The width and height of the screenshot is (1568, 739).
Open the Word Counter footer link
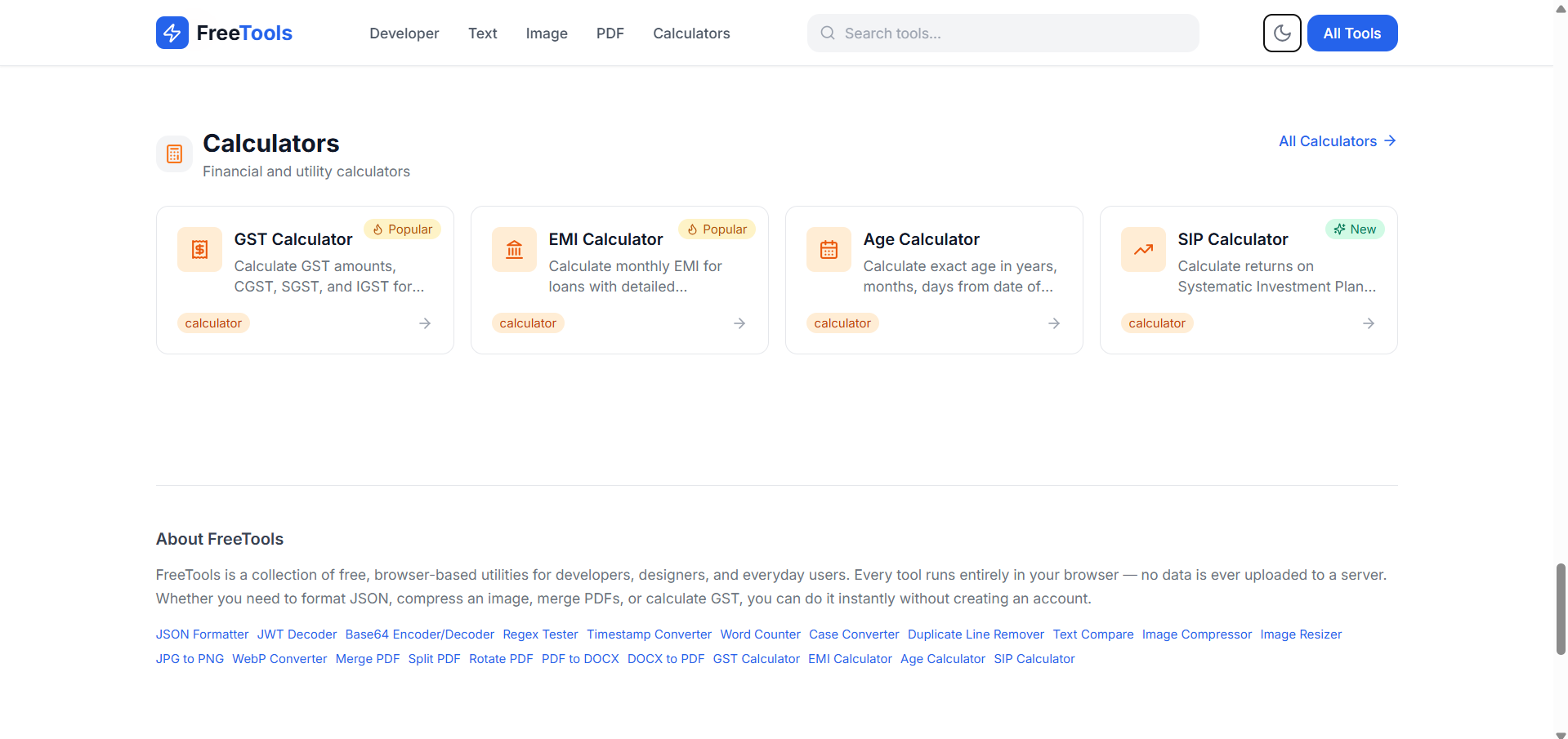[x=760, y=634]
